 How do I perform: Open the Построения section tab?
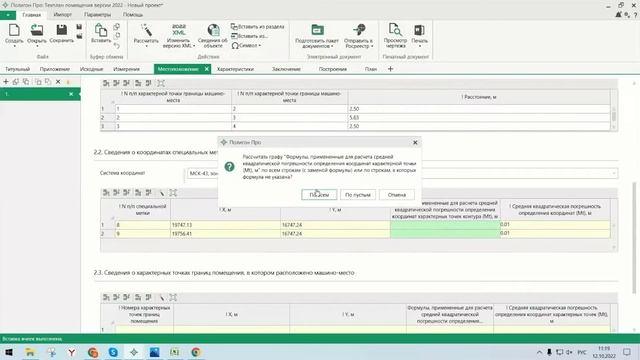click(333, 69)
